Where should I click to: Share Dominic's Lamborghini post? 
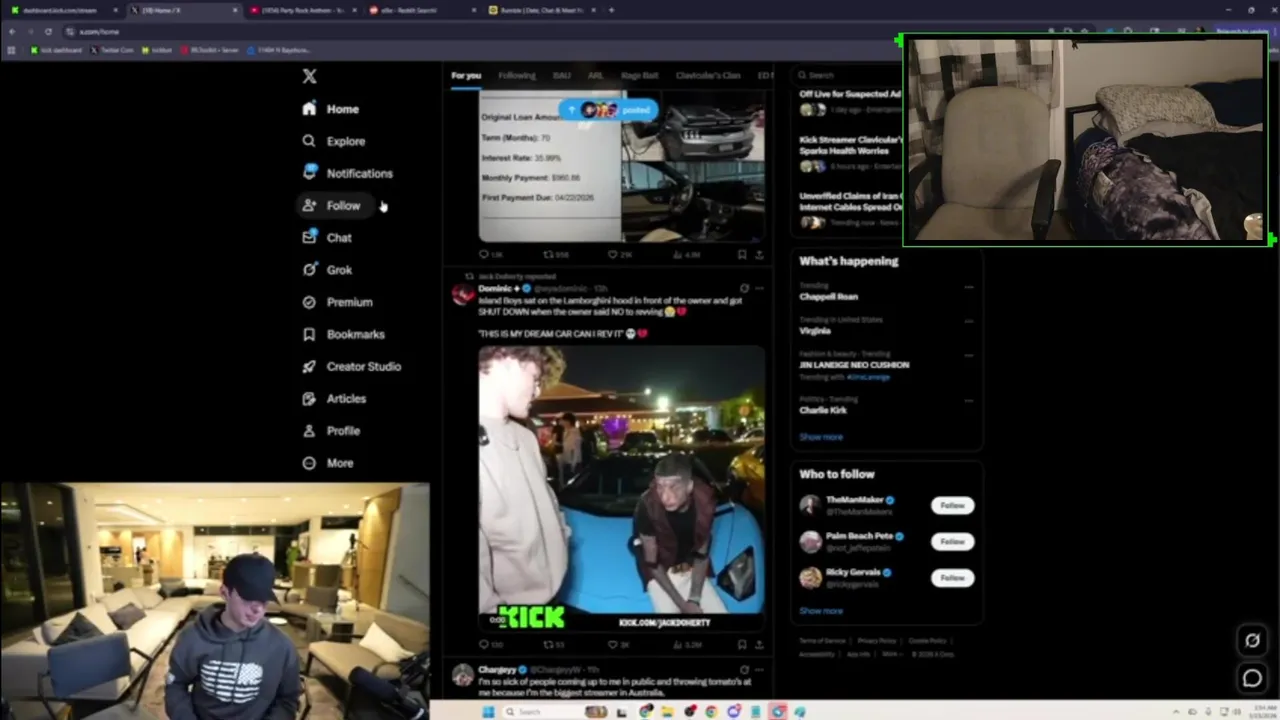click(x=759, y=645)
